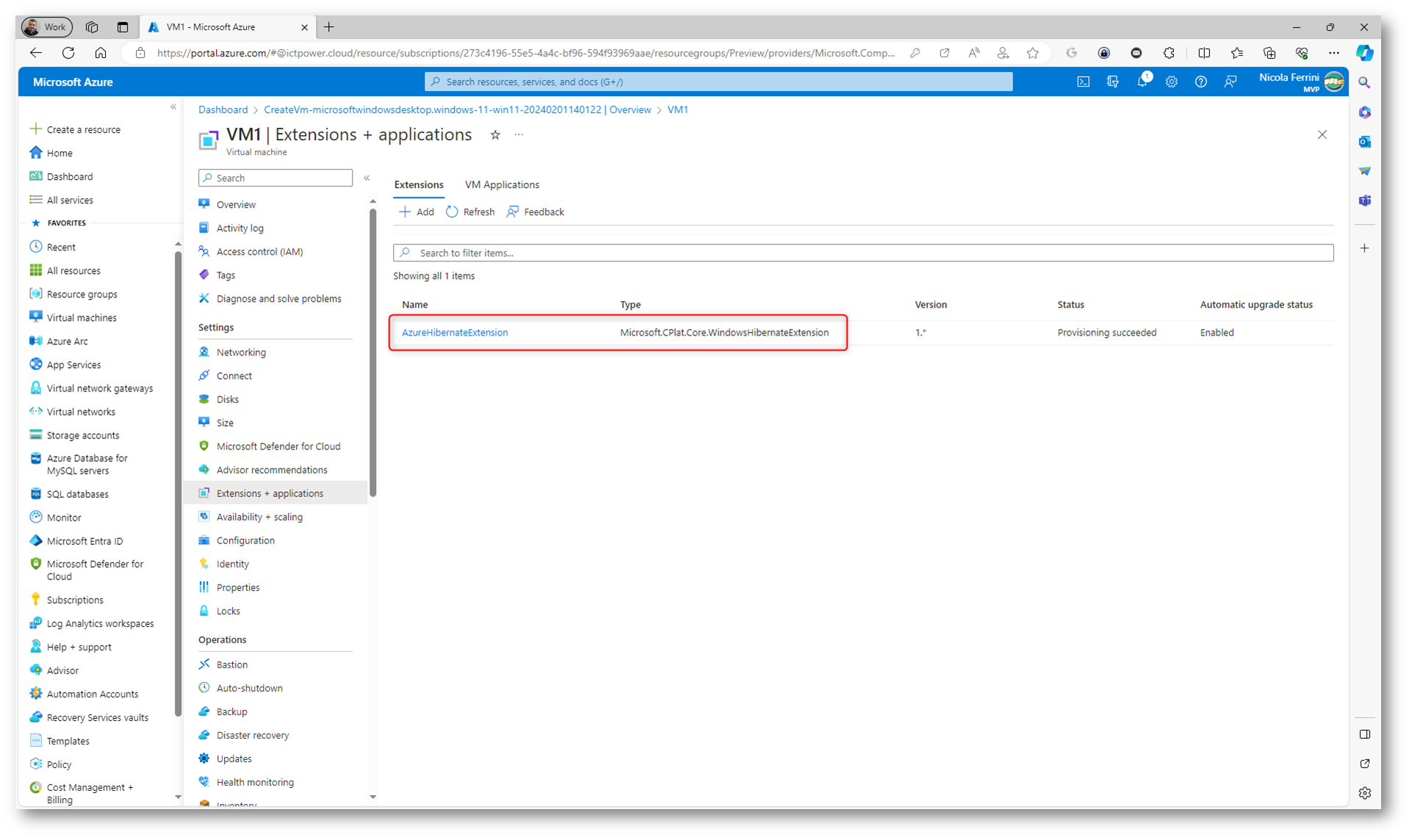This screenshot has height=840, width=1412.
Task: Click the VM1 breadcrumb link
Action: [677, 110]
